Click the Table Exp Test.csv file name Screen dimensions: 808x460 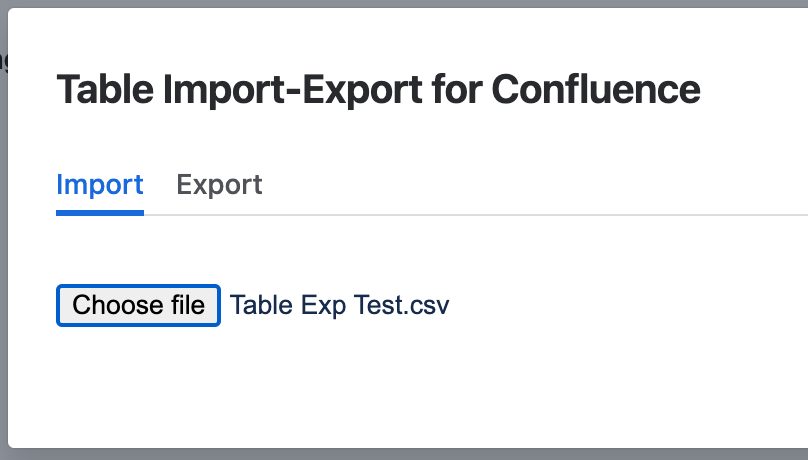340,305
